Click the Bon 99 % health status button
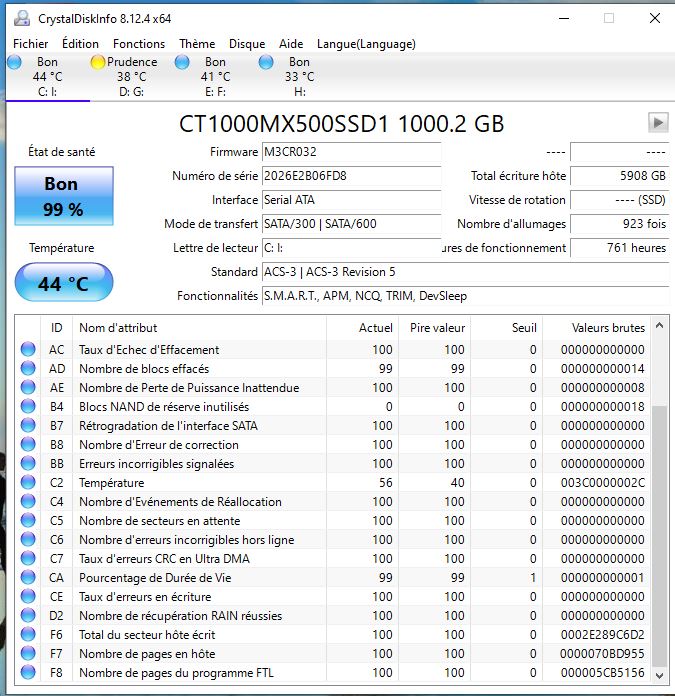The height and width of the screenshot is (696, 675). [64, 196]
